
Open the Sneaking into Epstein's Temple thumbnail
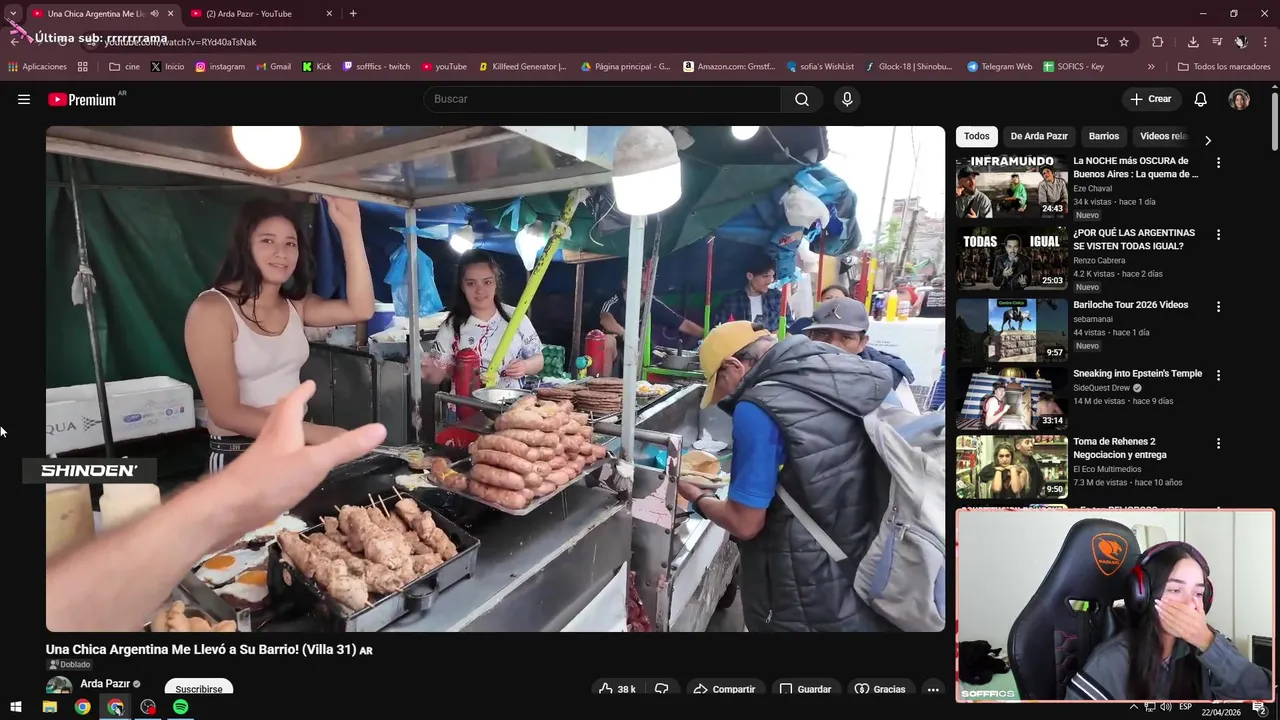(1011, 398)
